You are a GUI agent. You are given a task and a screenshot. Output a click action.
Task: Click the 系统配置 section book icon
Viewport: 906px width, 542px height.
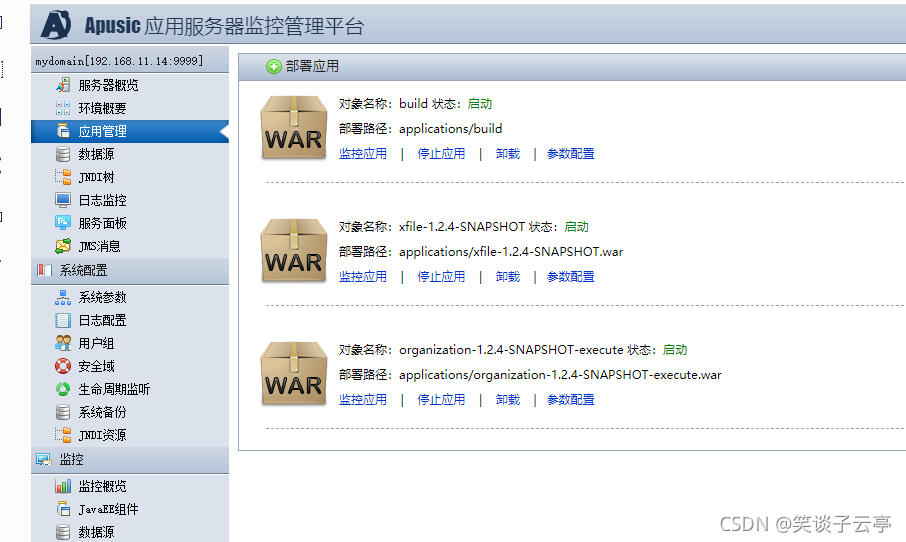(44, 270)
